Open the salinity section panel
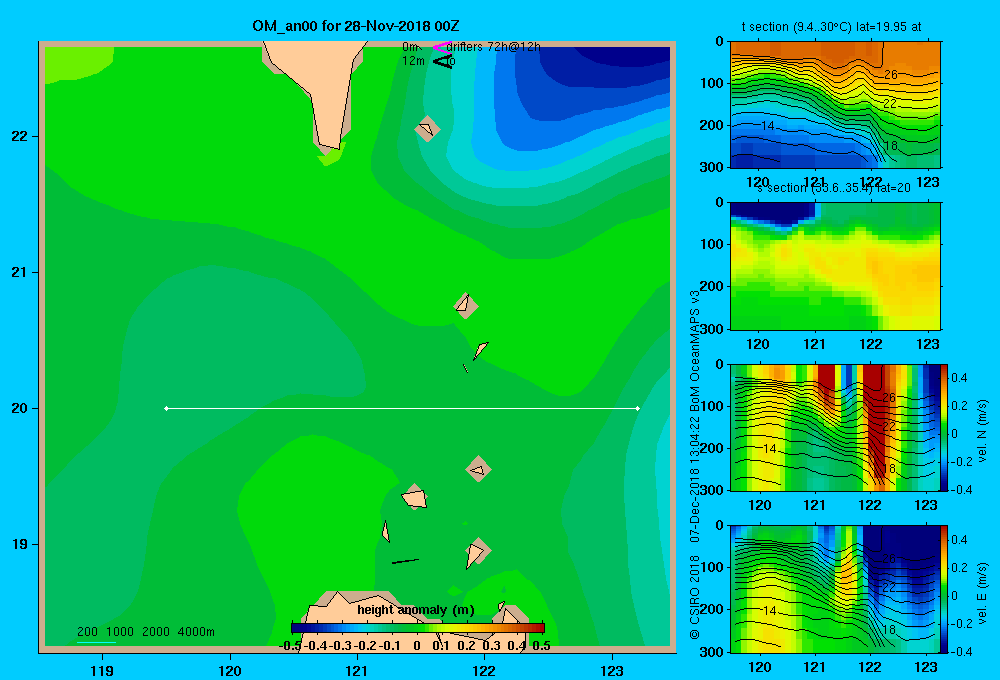Screen dimensions: 1000x680 [835, 266]
